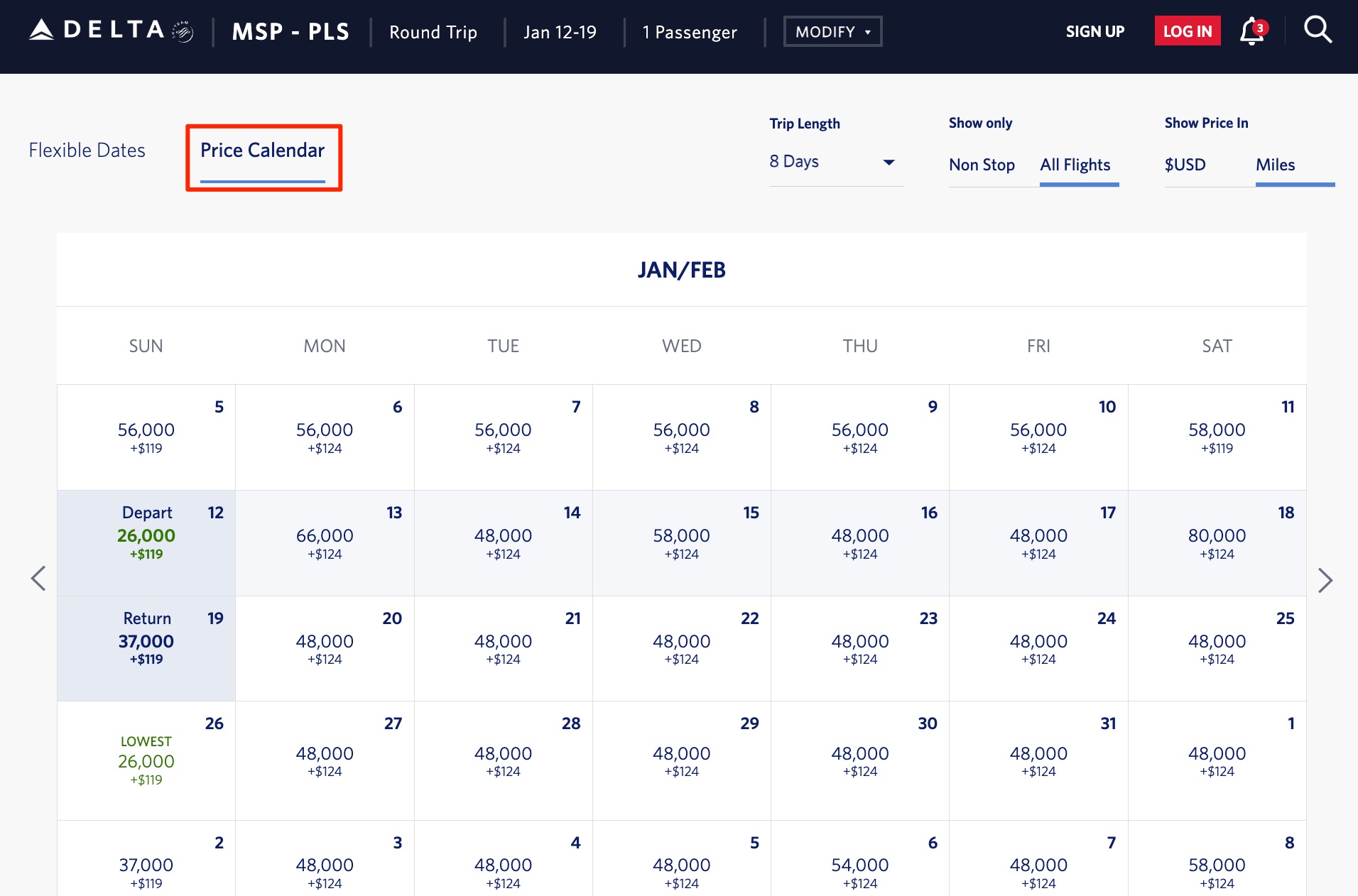Choose January 23 date cell
1358x896 pixels.
point(859,648)
